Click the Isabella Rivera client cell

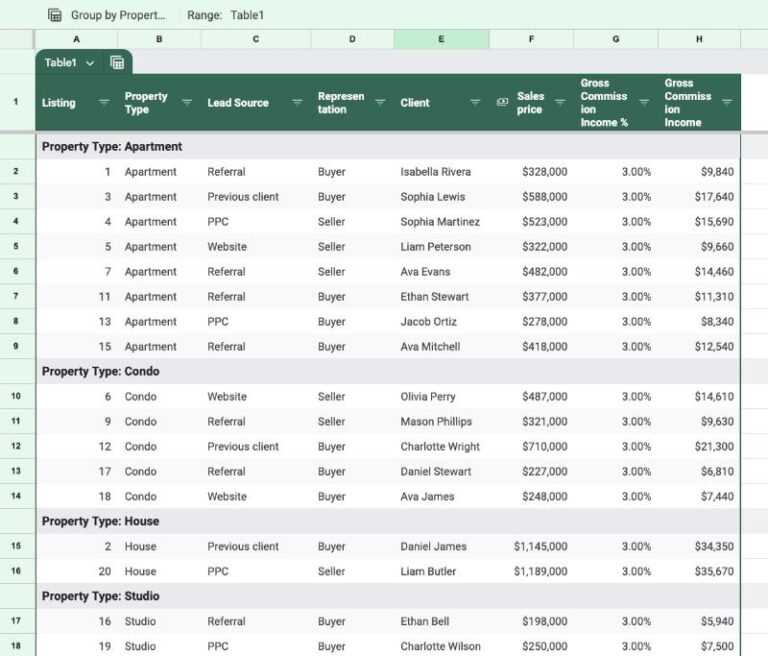tap(435, 172)
